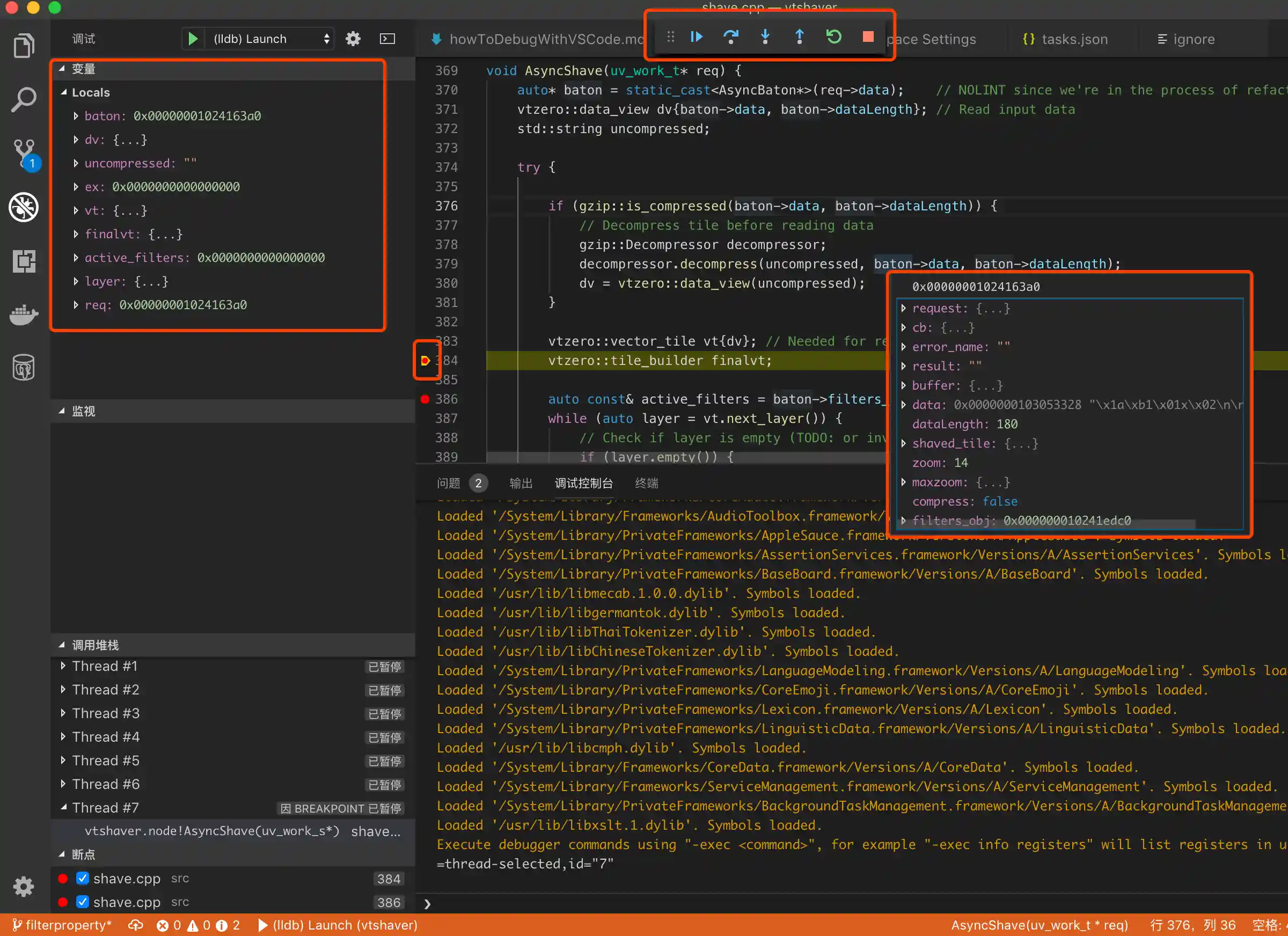Select the Run and Debug activity bar icon
The height and width of the screenshot is (936, 1288).
[x=23, y=207]
